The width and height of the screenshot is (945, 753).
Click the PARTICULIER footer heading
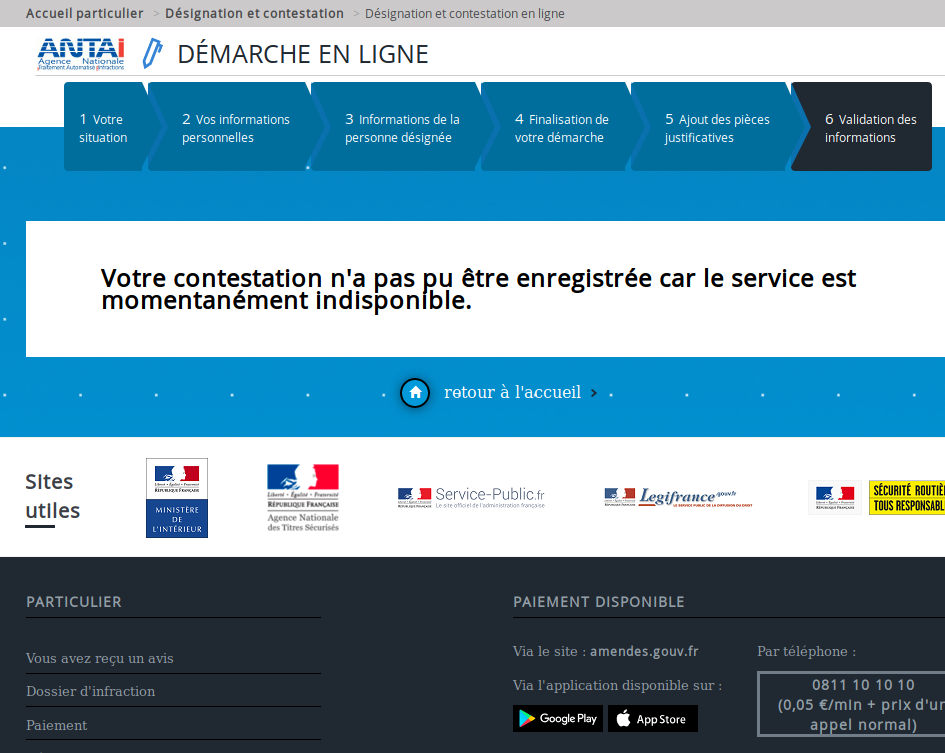tap(74, 602)
